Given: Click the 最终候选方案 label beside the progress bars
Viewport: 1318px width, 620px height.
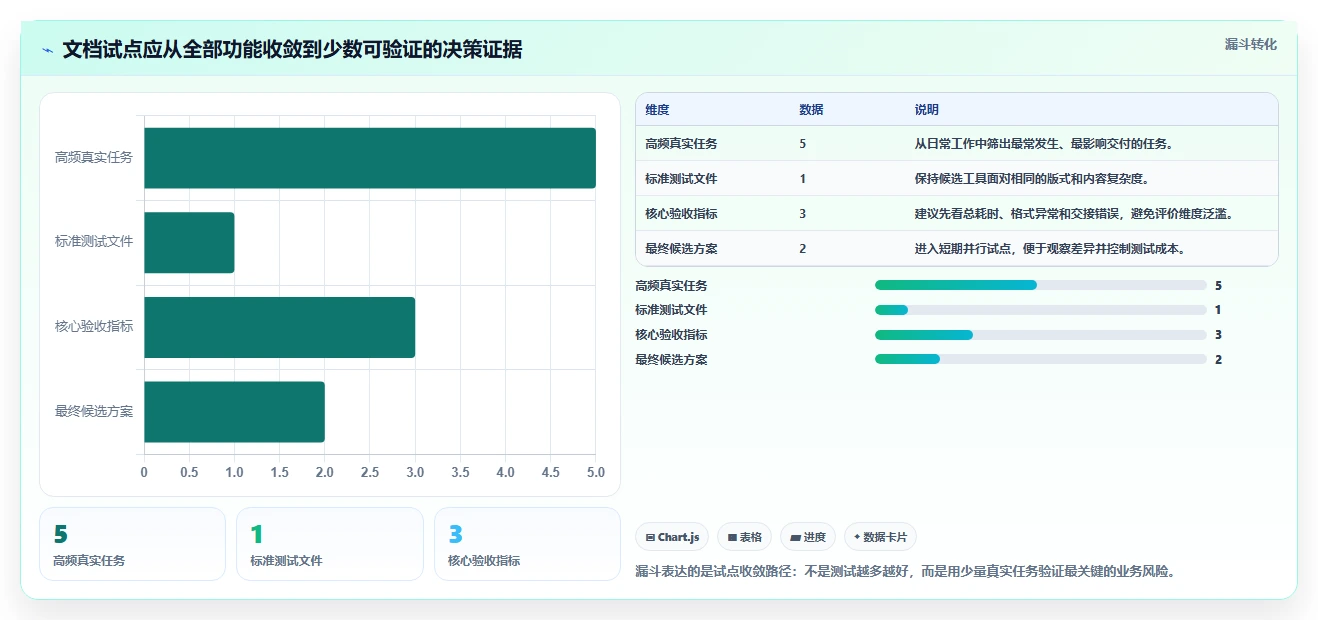Looking at the screenshot, I should (x=671, y=360).
